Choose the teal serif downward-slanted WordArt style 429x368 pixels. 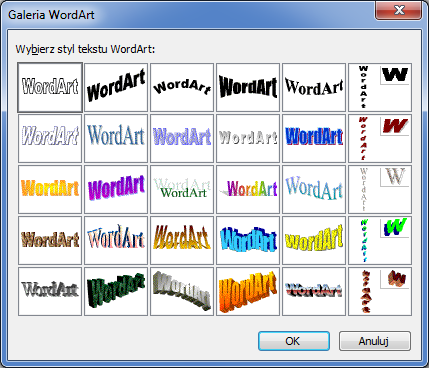(x=314, y=189)
